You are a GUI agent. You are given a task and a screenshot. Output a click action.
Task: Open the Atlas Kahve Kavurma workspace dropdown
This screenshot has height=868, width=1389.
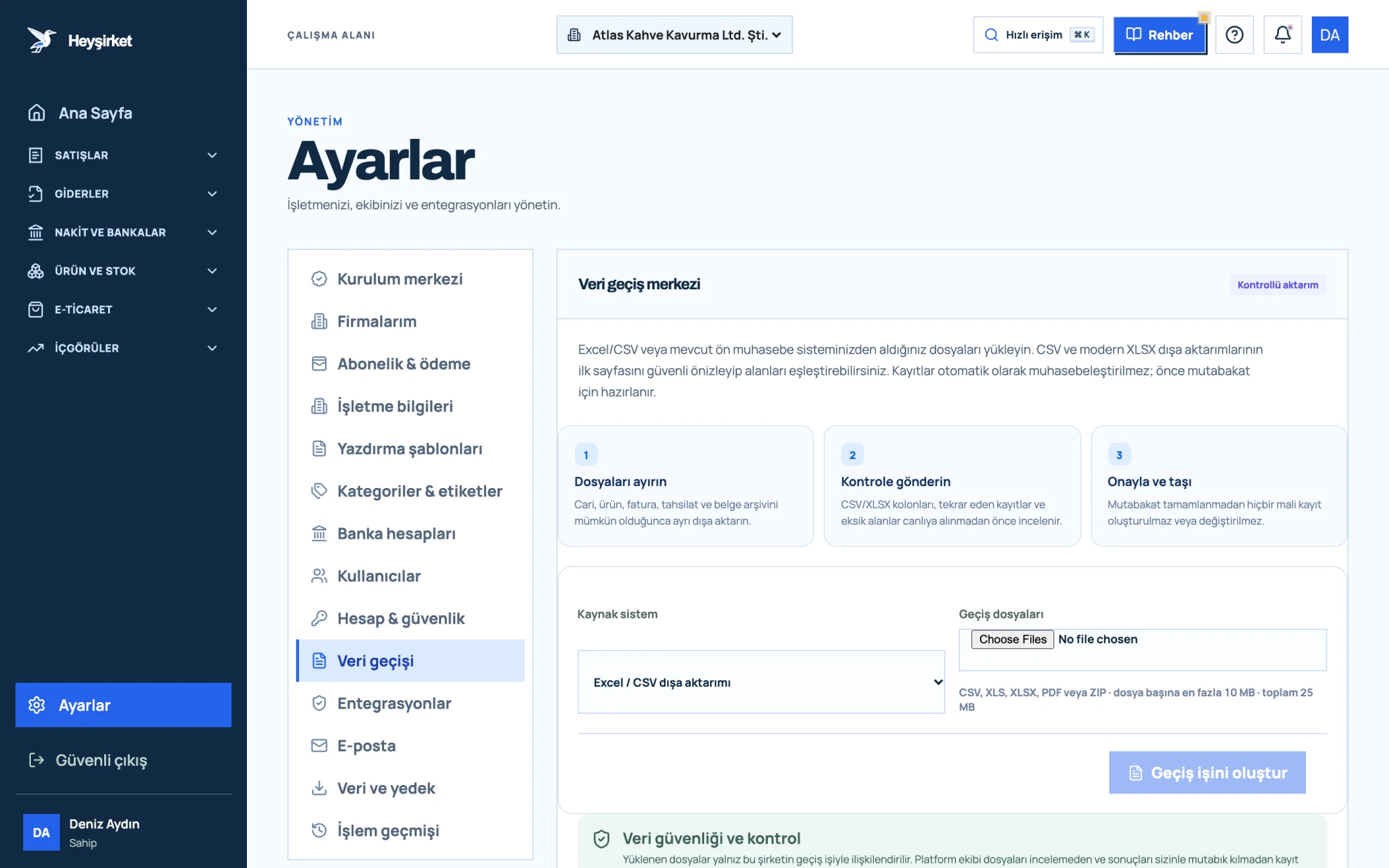click(674, 35)
